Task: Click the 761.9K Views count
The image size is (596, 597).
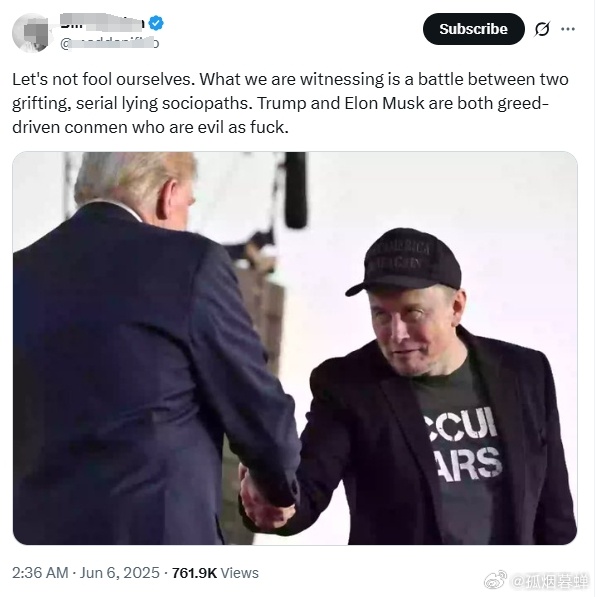Action: (215, 573)
